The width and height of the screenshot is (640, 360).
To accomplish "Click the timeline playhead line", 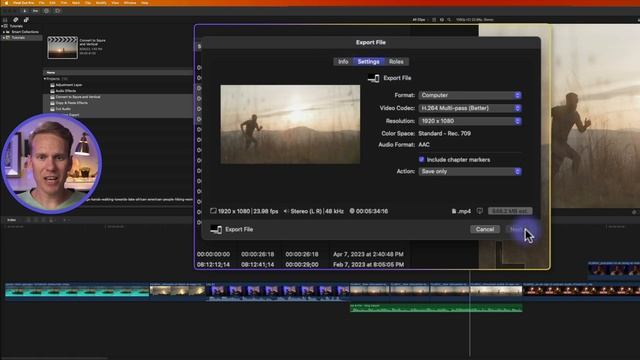I will click(470, 314).
